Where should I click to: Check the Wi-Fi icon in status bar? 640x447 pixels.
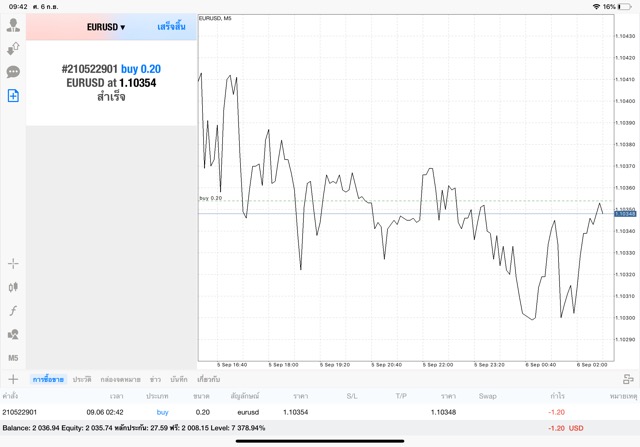[597, 7]
